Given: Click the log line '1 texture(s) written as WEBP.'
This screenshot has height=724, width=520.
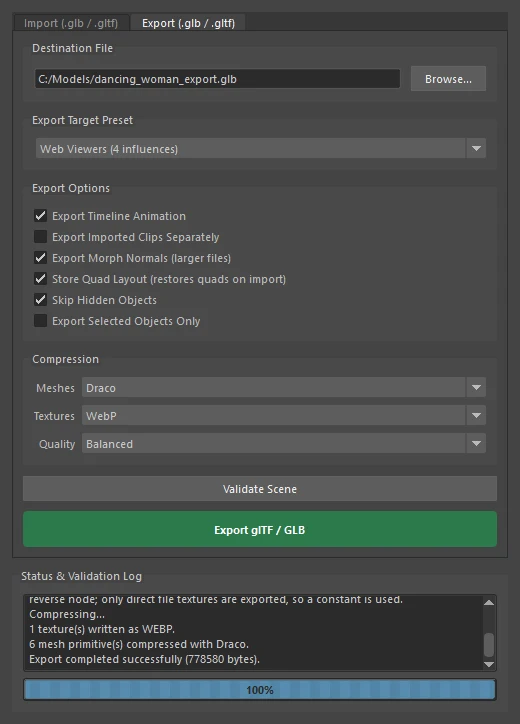Looking at the screenshot, I should (102, 629).
